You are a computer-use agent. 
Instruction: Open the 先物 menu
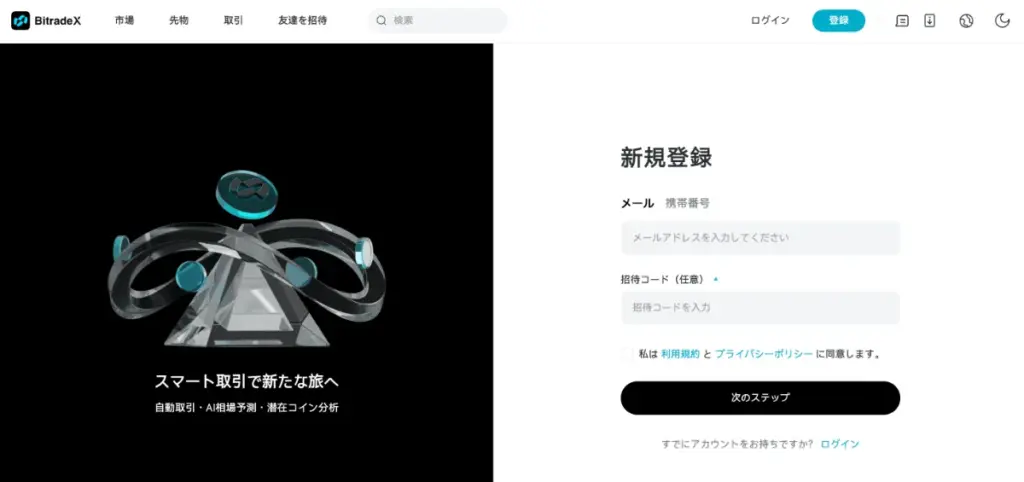(x=178, y=20)
